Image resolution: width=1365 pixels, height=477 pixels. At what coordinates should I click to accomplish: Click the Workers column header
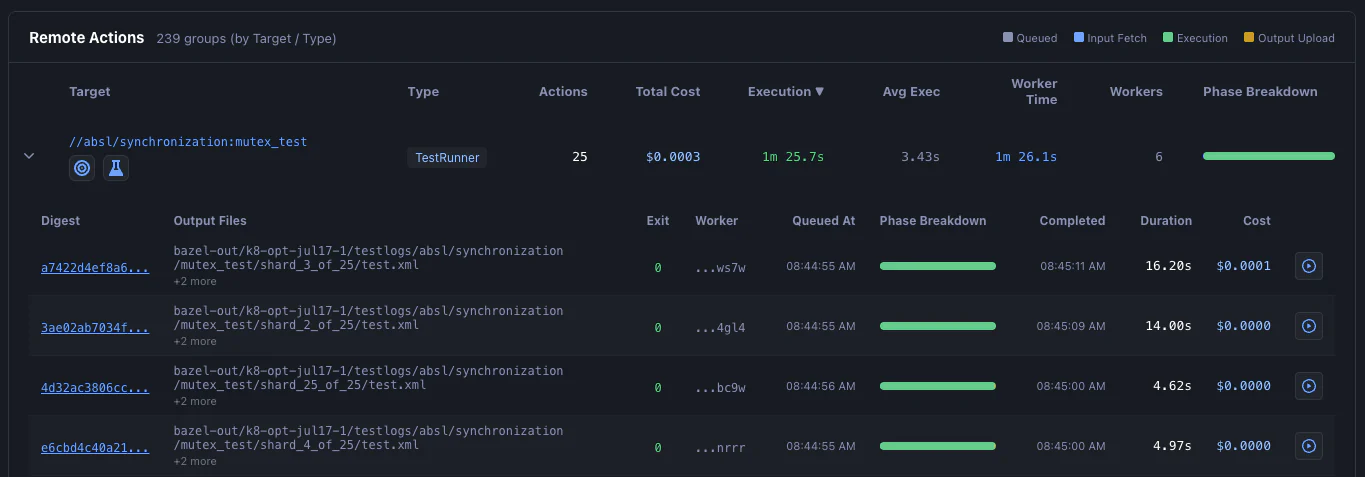pos(1136,91)
